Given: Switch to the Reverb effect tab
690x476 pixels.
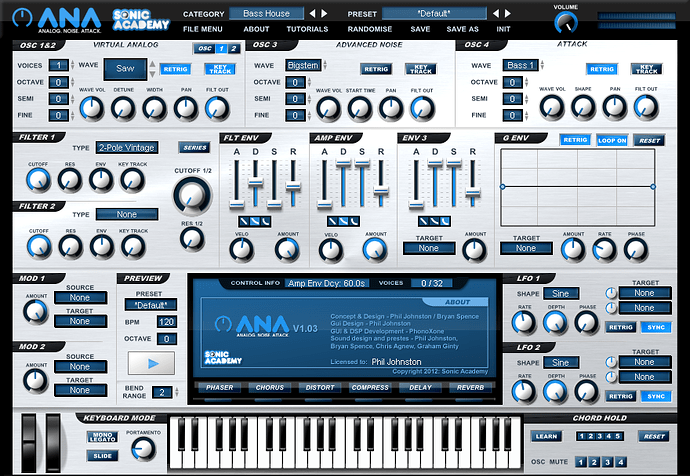Looking at the screenshot, I should (470, 388).
